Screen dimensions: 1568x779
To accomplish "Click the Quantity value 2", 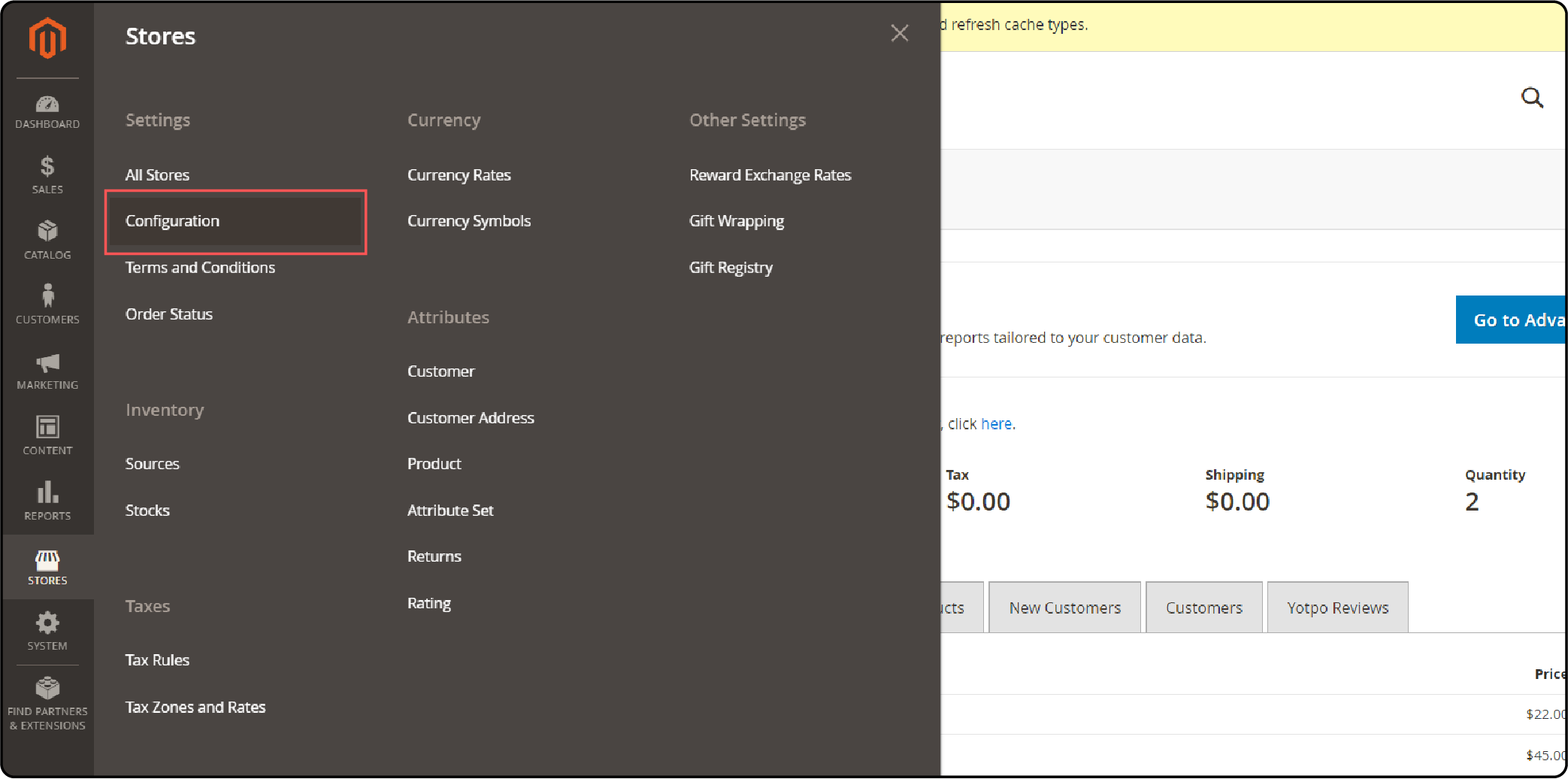I will [1472, 502].
